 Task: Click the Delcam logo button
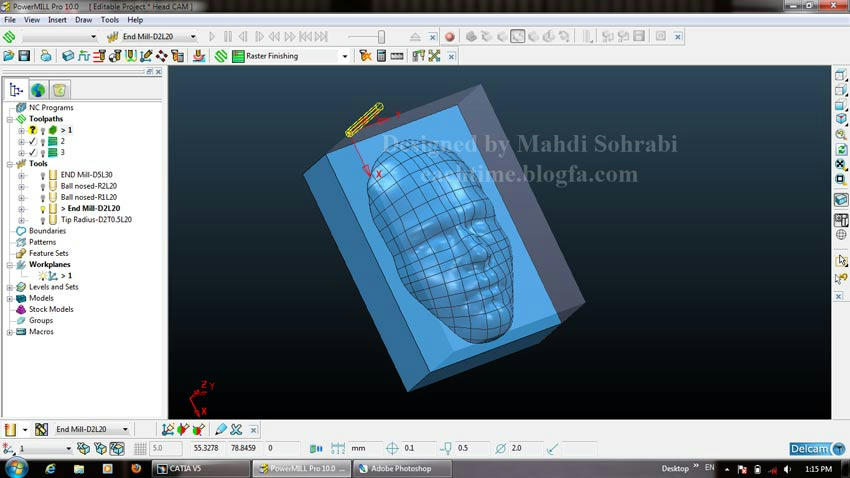pos(817,449)
